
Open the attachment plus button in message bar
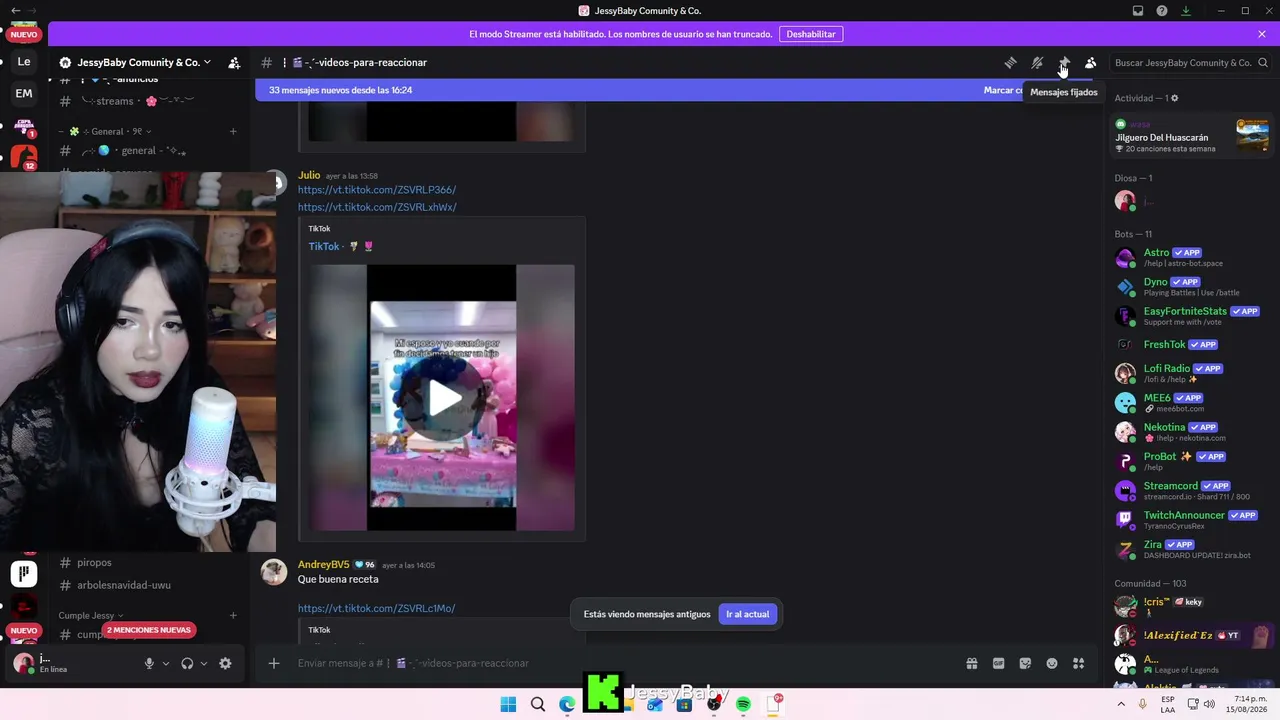[273, 663]
